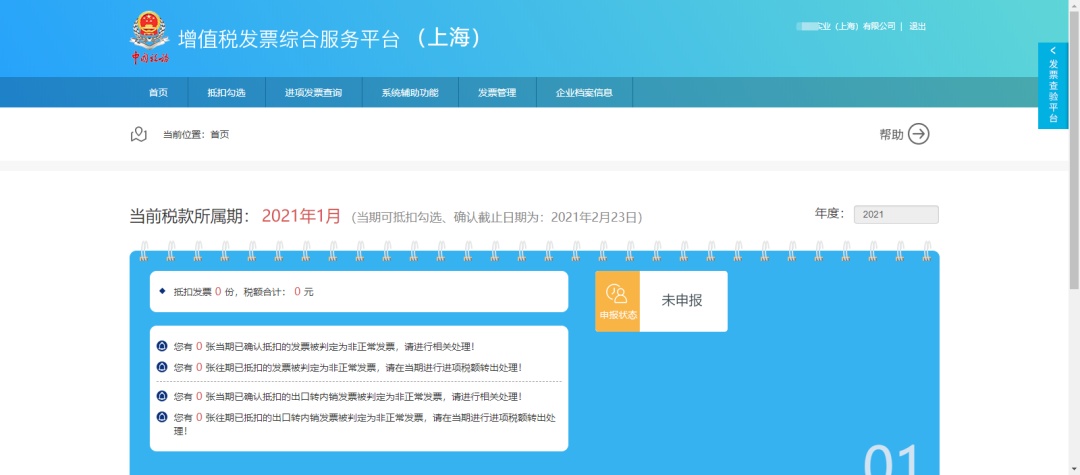Open the 年度 2021 year dropdown
1080x475 pixels.
tap(895, 215)
